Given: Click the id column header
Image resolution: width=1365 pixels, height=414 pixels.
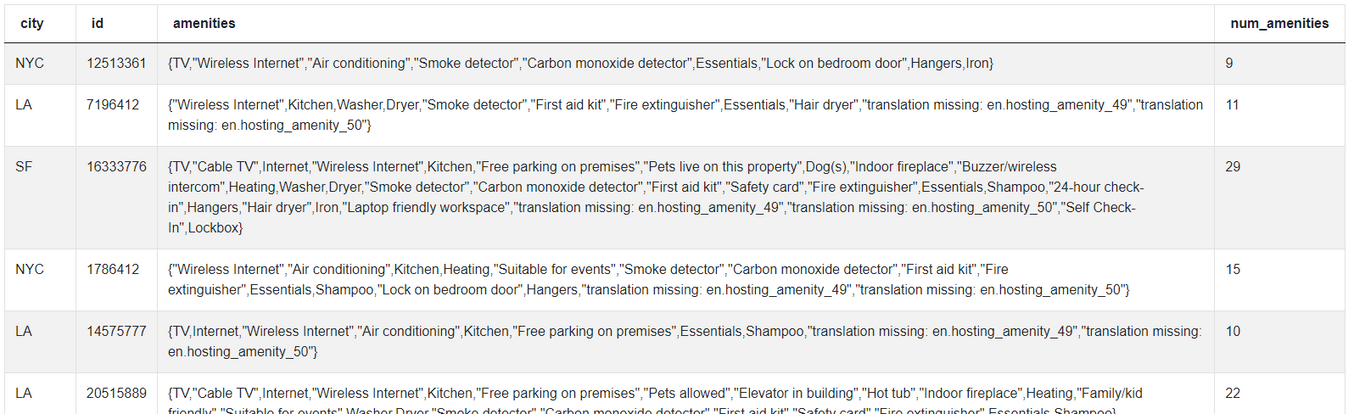Looking at the screenshot, I should pyautogui.click(x=97, y=23).
